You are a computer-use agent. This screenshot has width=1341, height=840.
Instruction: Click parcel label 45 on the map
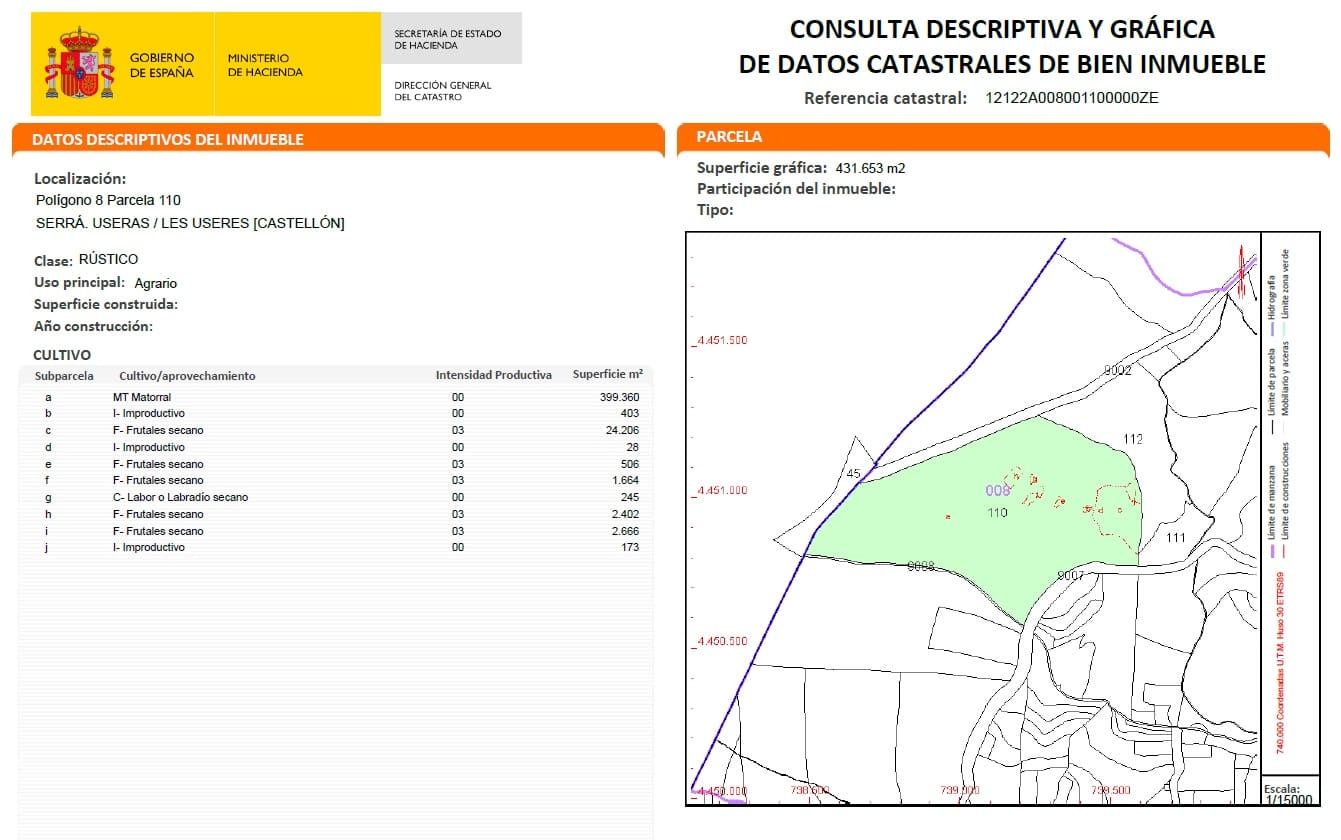pos(853,474)
